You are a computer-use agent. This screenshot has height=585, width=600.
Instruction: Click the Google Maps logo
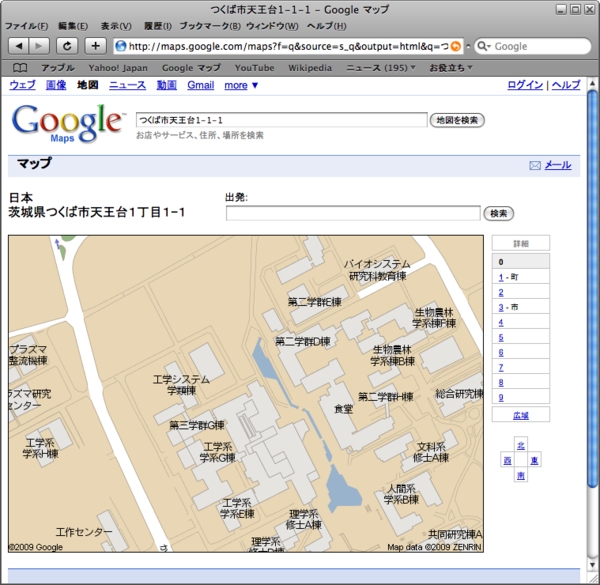(x=67, y=123)
